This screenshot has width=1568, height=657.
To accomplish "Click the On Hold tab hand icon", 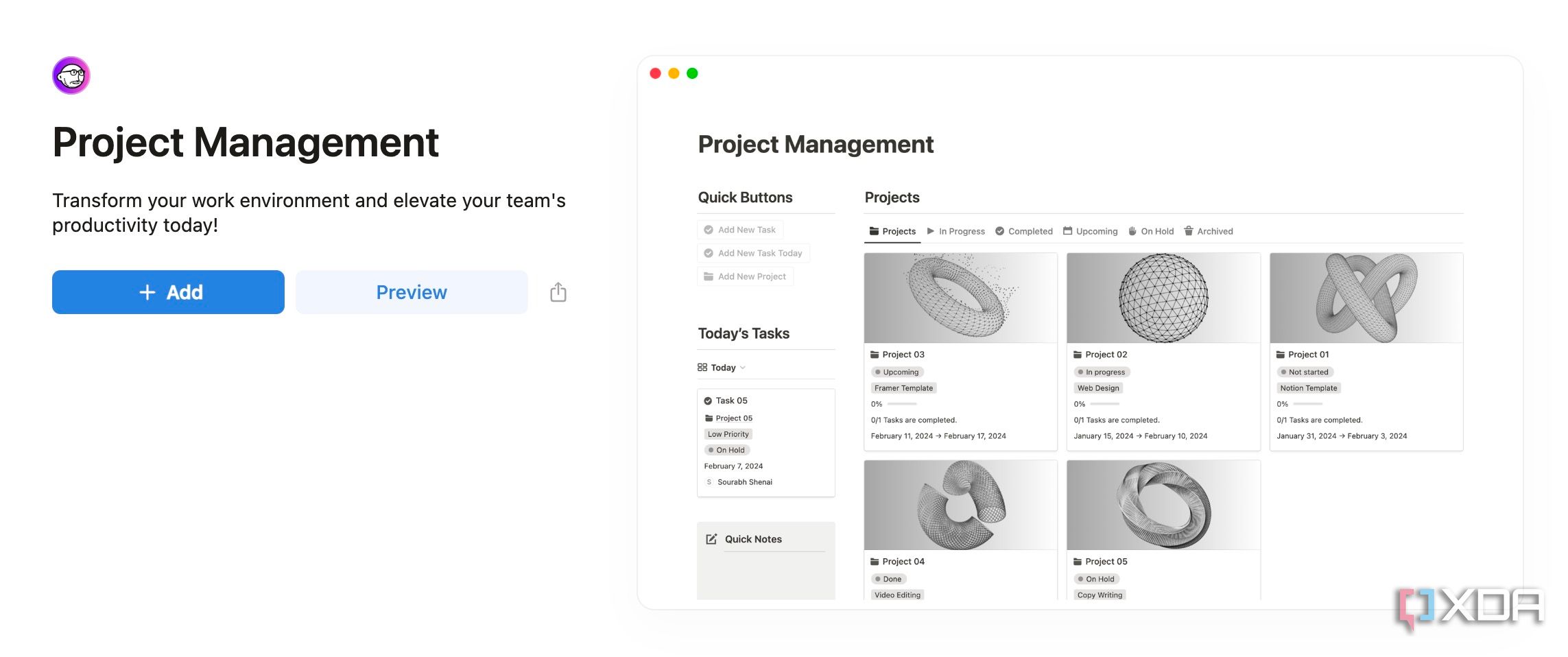I will (x=1132, y=231).
